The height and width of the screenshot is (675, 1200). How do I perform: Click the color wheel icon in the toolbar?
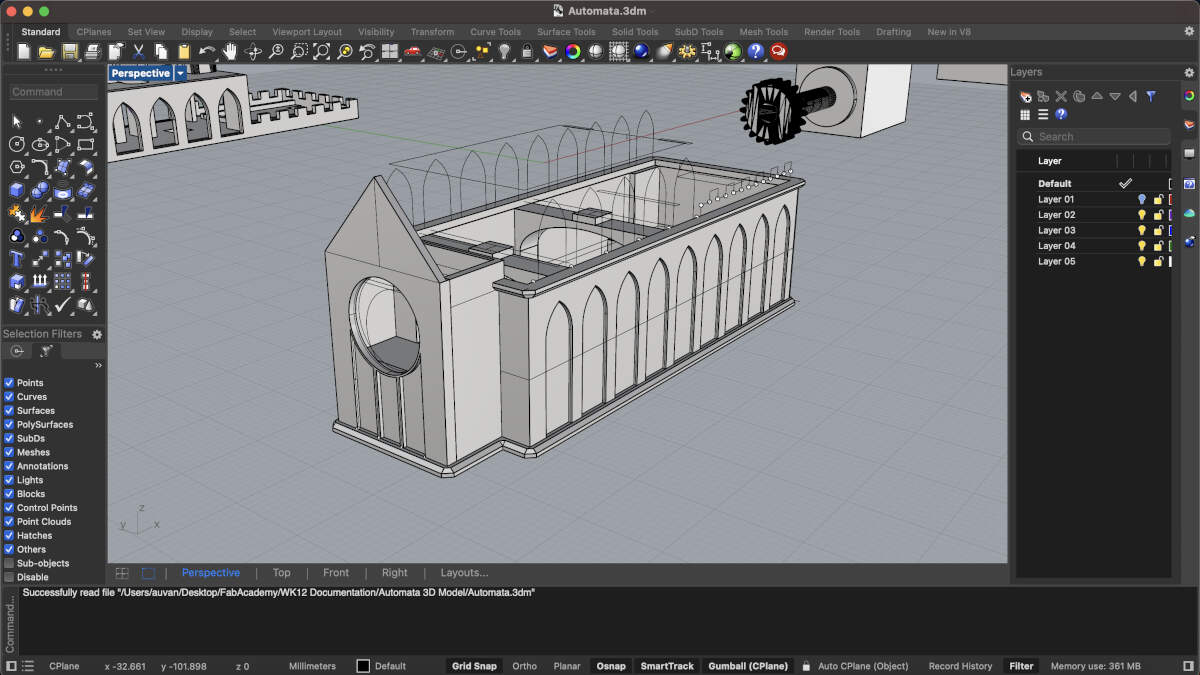pyautogui.click(x=573, y=51)
